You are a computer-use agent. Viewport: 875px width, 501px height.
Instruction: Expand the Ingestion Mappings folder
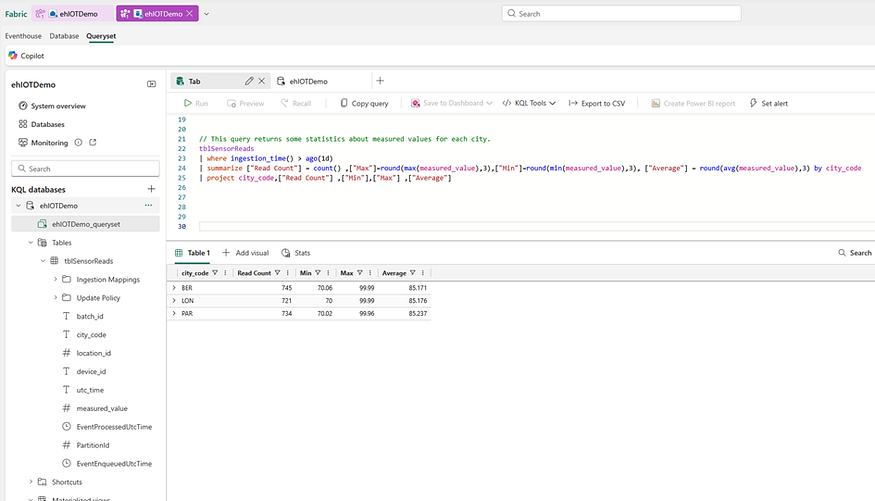click(55, 280)
